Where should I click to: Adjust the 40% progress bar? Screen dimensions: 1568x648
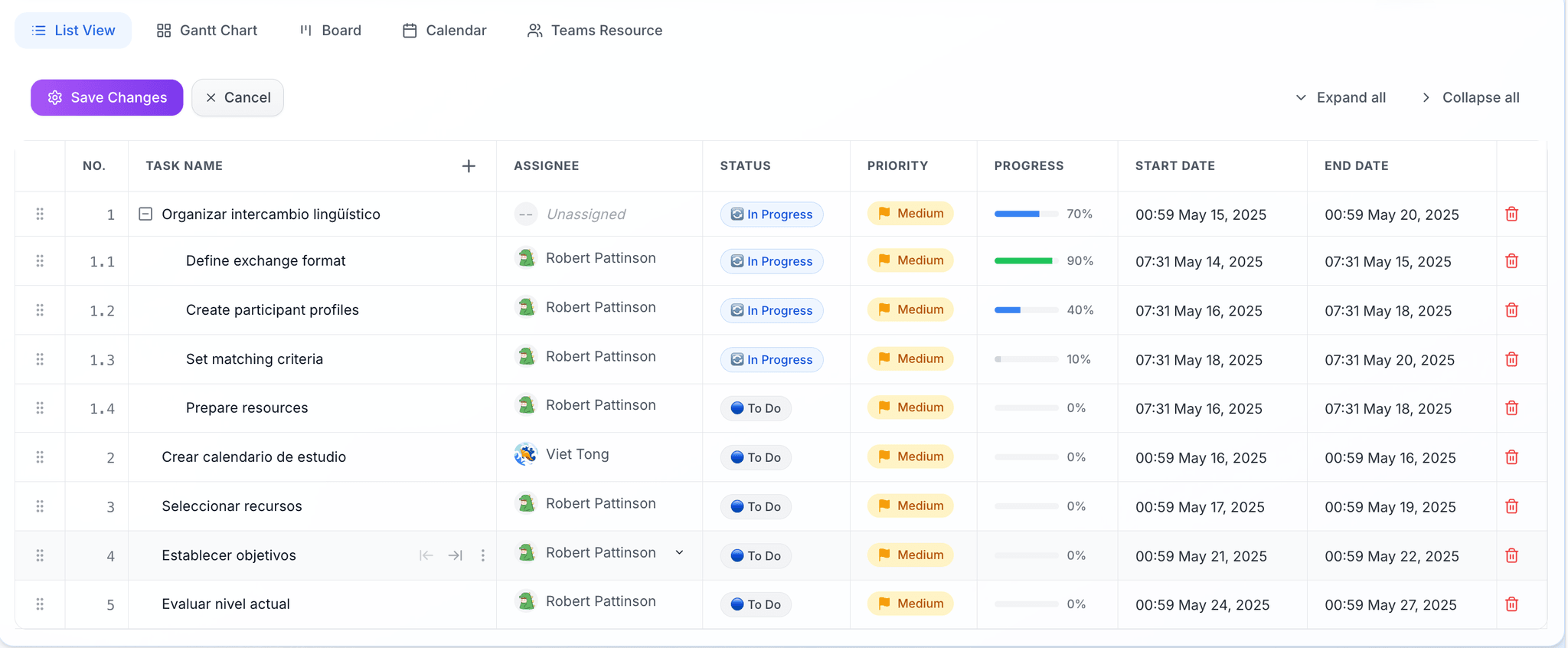point(1026,310)
